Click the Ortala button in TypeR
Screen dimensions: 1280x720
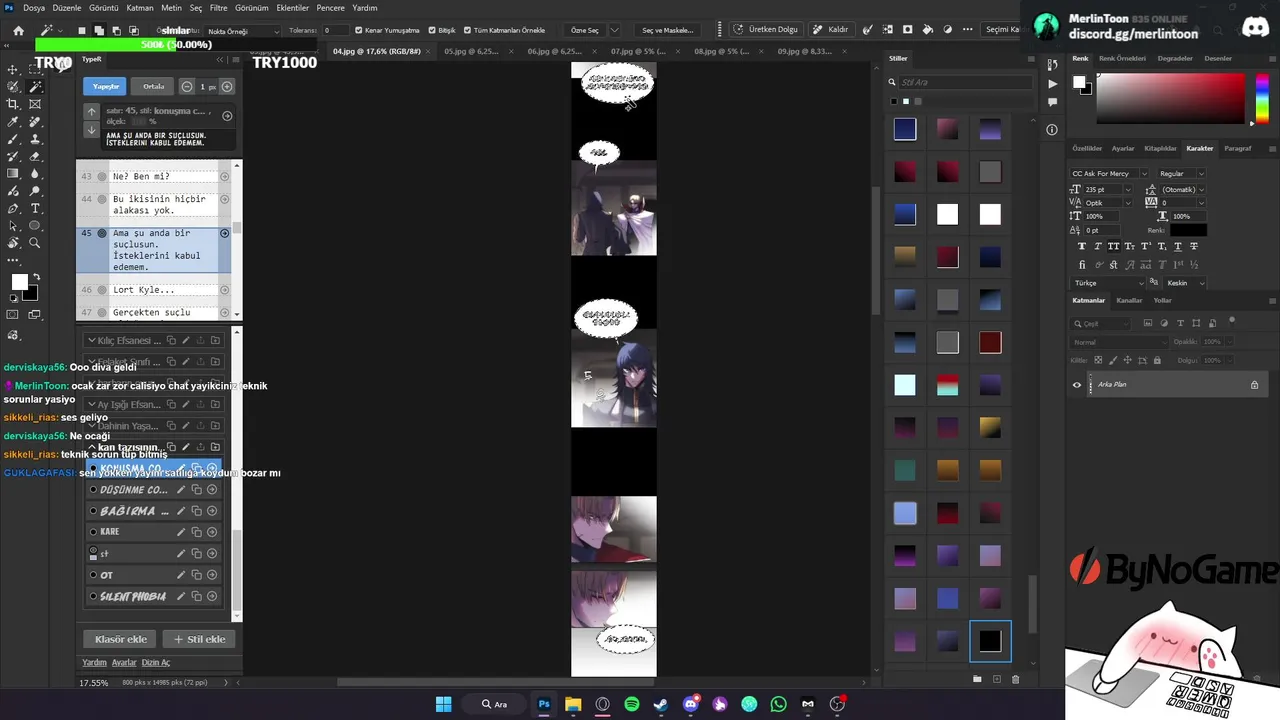153,87
